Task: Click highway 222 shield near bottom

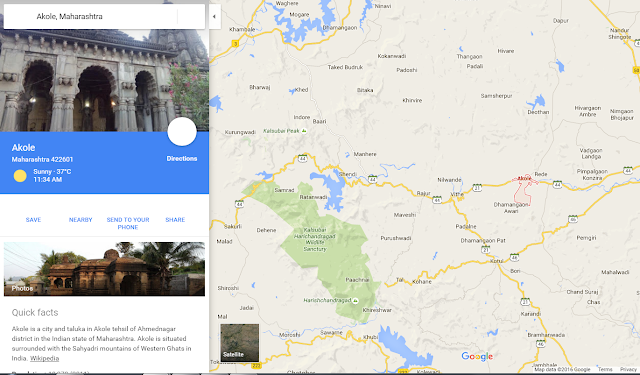Action: (x=256, y=366)
